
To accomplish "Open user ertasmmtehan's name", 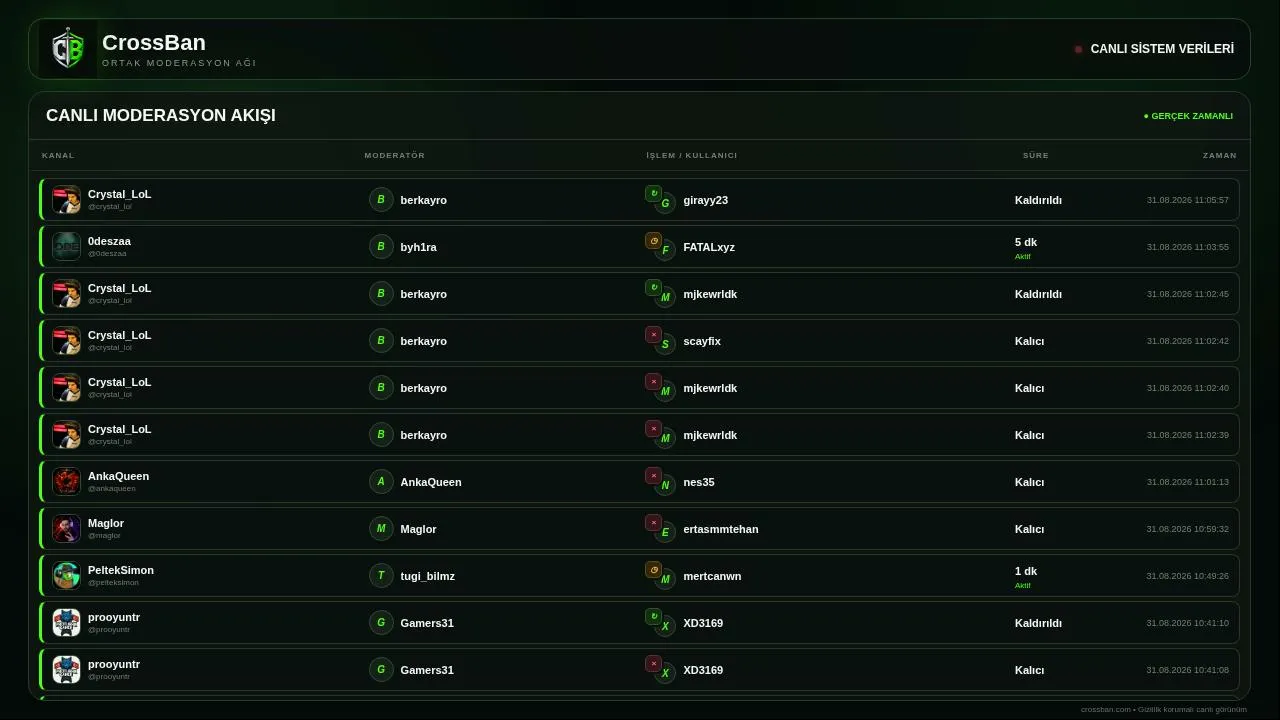I will (x=721, y=529).
